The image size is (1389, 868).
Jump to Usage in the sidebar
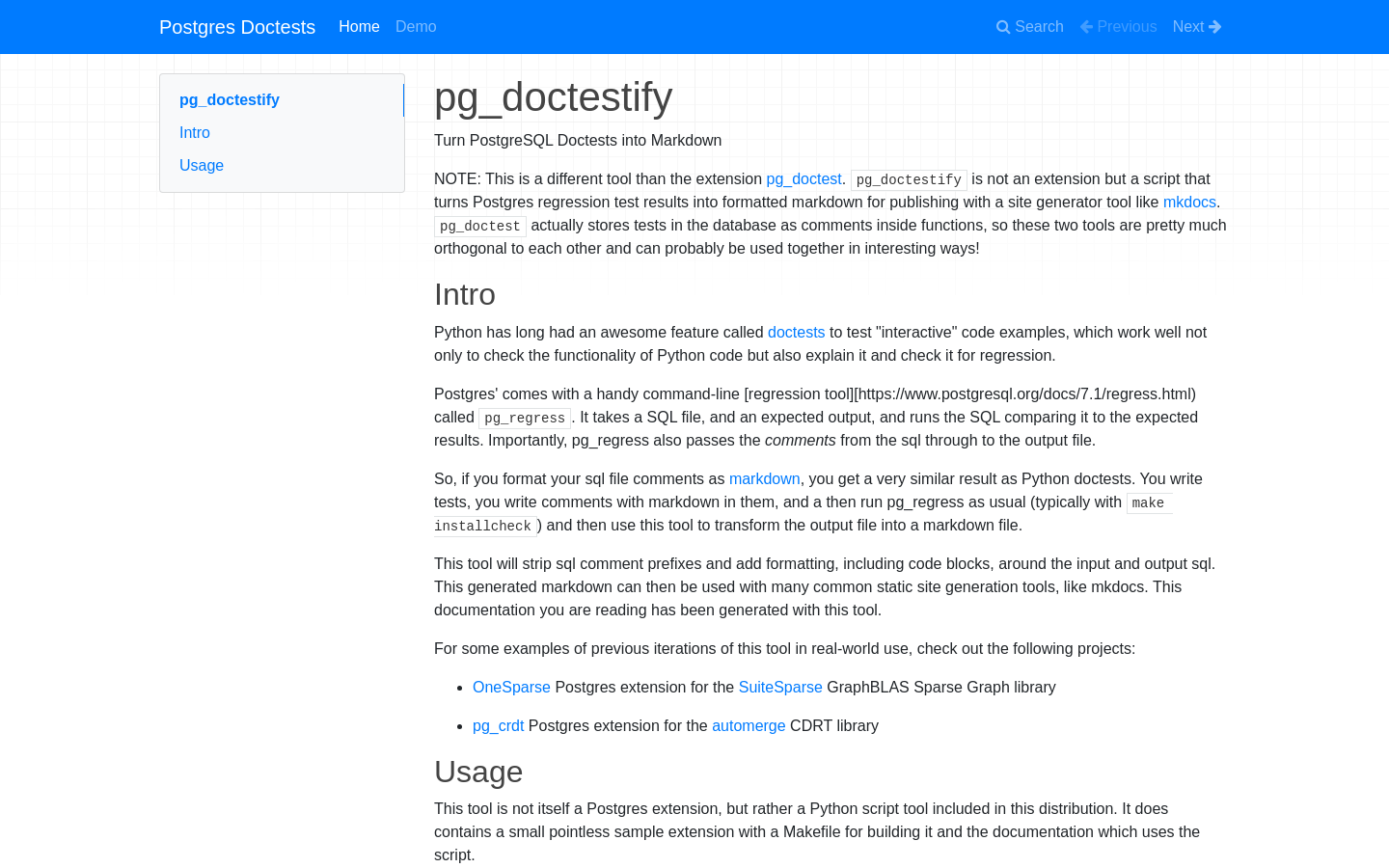[202, 166]
